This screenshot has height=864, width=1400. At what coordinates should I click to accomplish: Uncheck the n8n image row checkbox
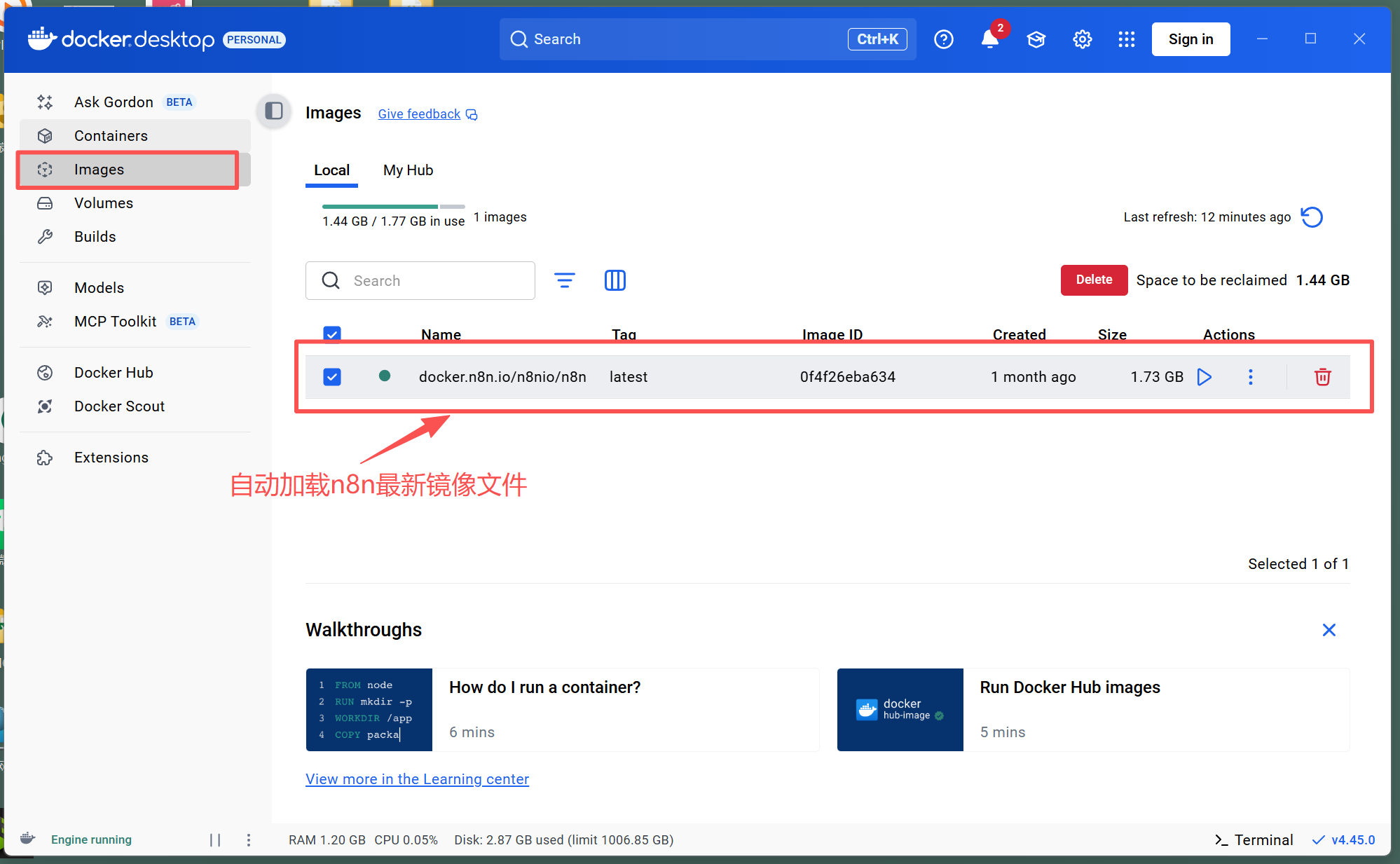click(332, 377)
